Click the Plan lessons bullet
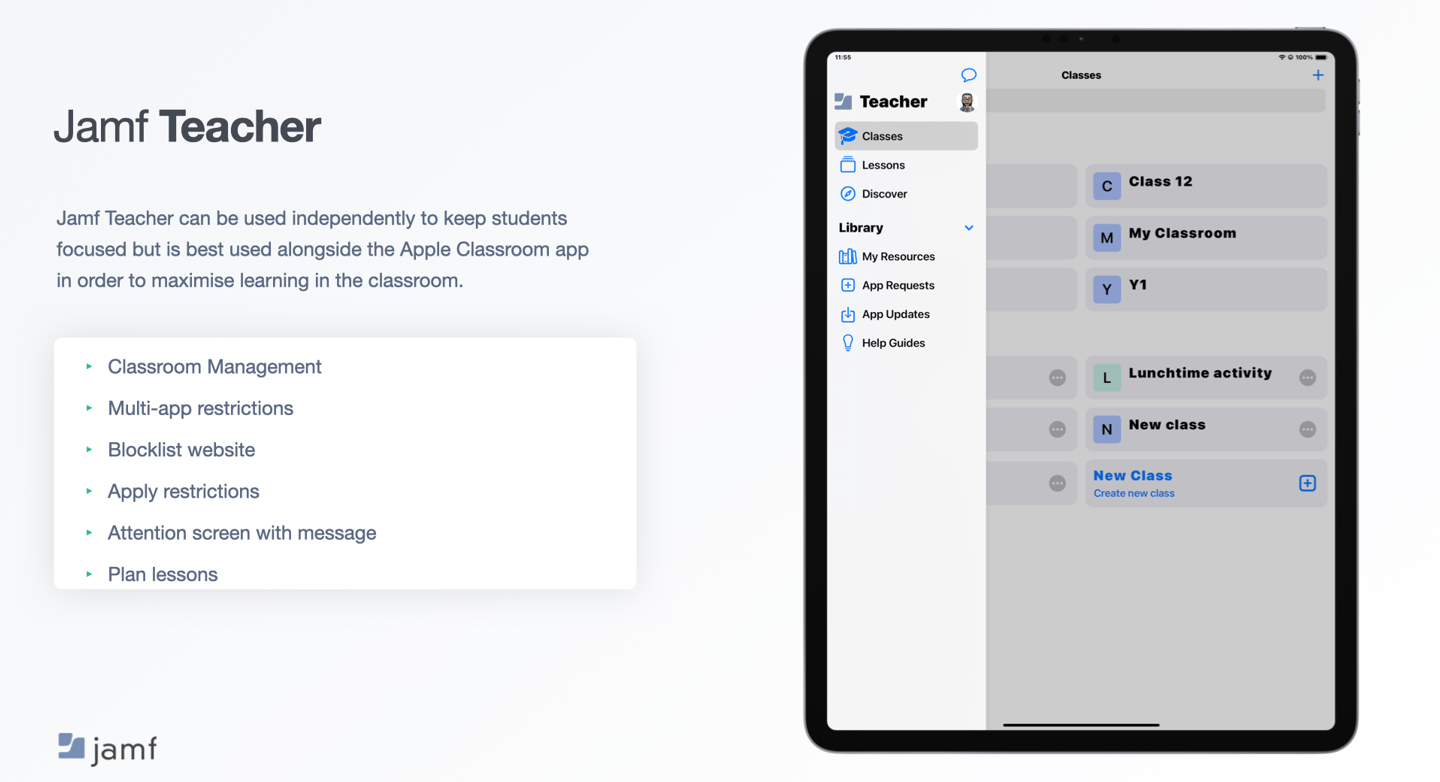The height and width of the screenshot is (782, 1440). tap(162, 575)
